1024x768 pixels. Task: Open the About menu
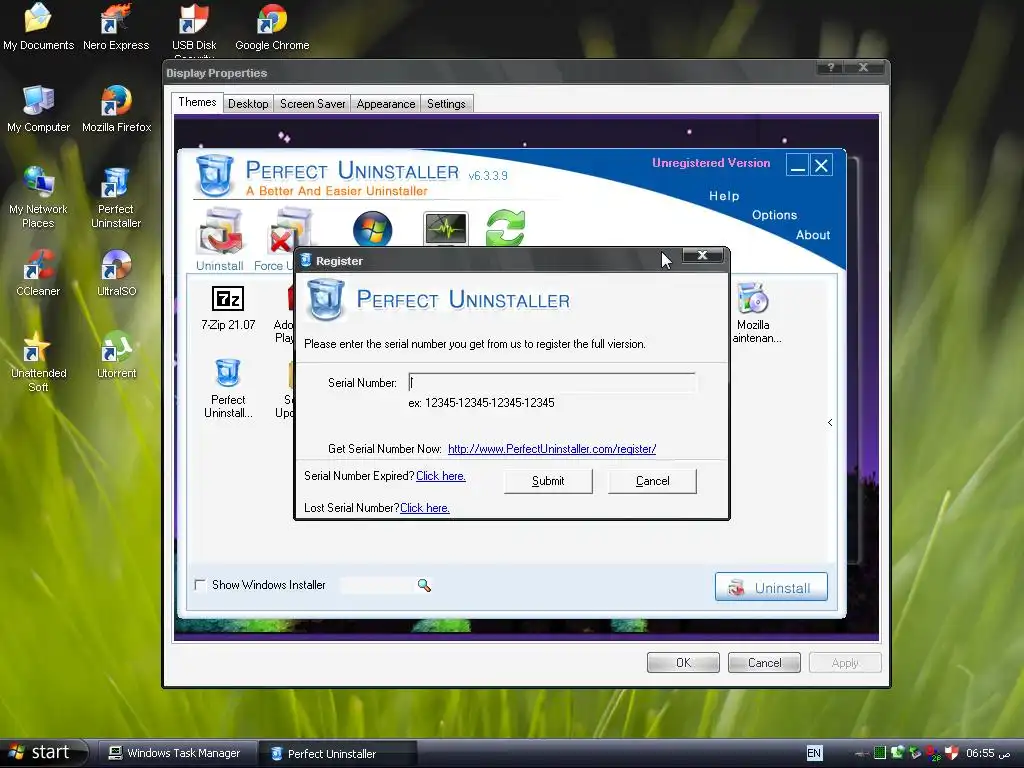(813, 235)
